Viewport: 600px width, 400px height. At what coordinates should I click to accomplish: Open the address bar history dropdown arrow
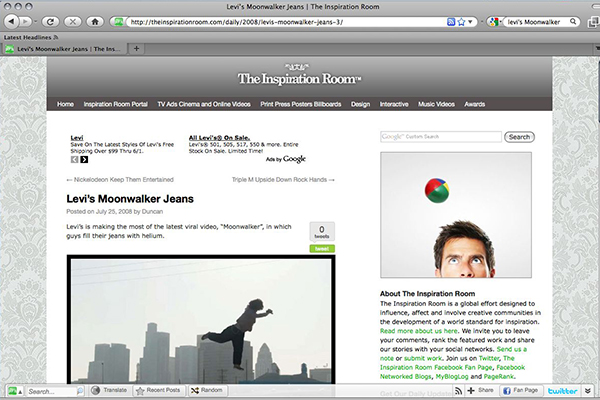click(470, 22)
